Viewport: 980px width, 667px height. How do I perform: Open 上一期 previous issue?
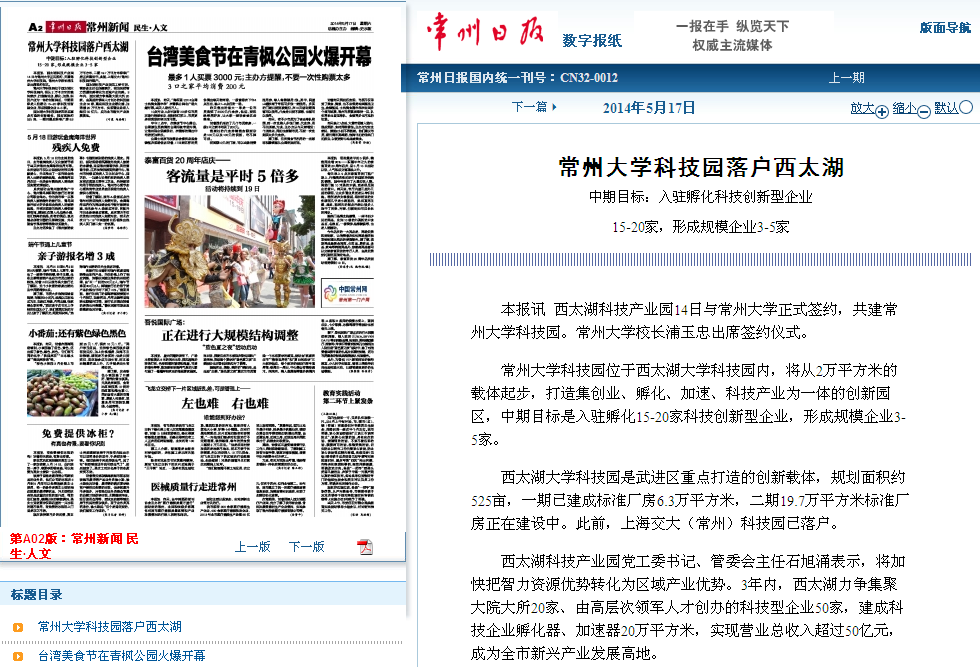(x=846, y=78)
